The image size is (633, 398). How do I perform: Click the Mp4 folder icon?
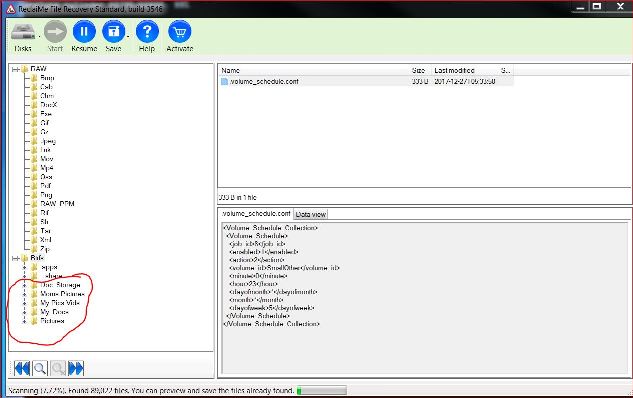click(34, 168)
